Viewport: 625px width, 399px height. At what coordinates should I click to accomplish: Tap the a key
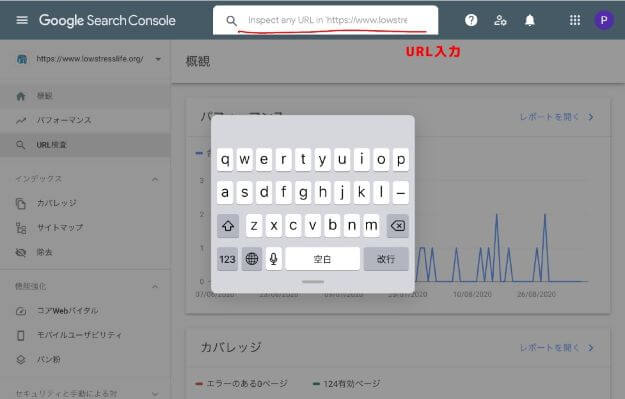coord(225,193)
